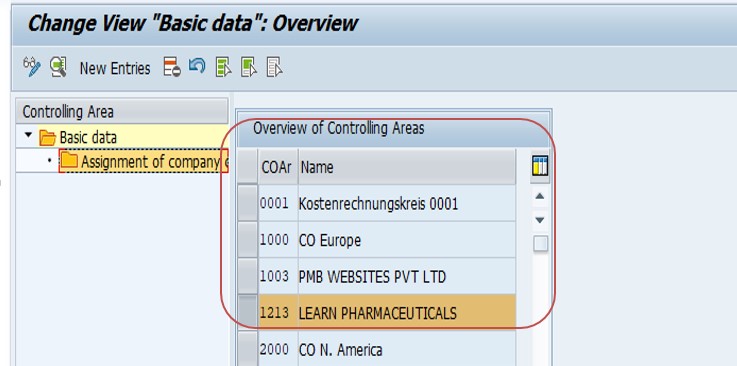Click the Undo Change arrow icon
The image size is (737, 366).
197,66
